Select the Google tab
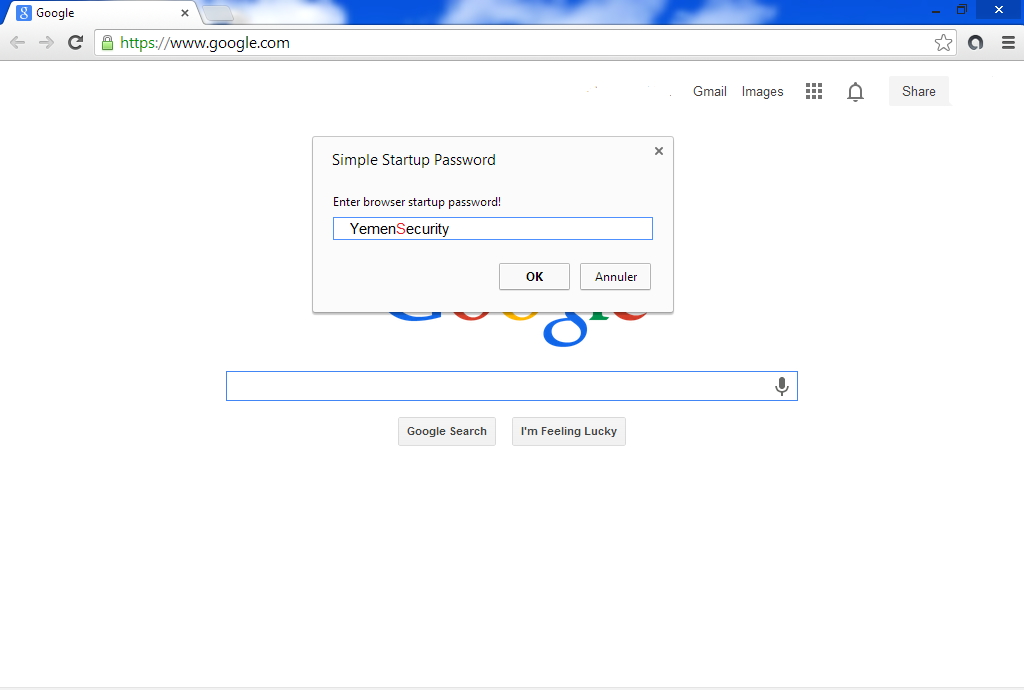This screenshot has height=690, width=1024. pos(99,13)
